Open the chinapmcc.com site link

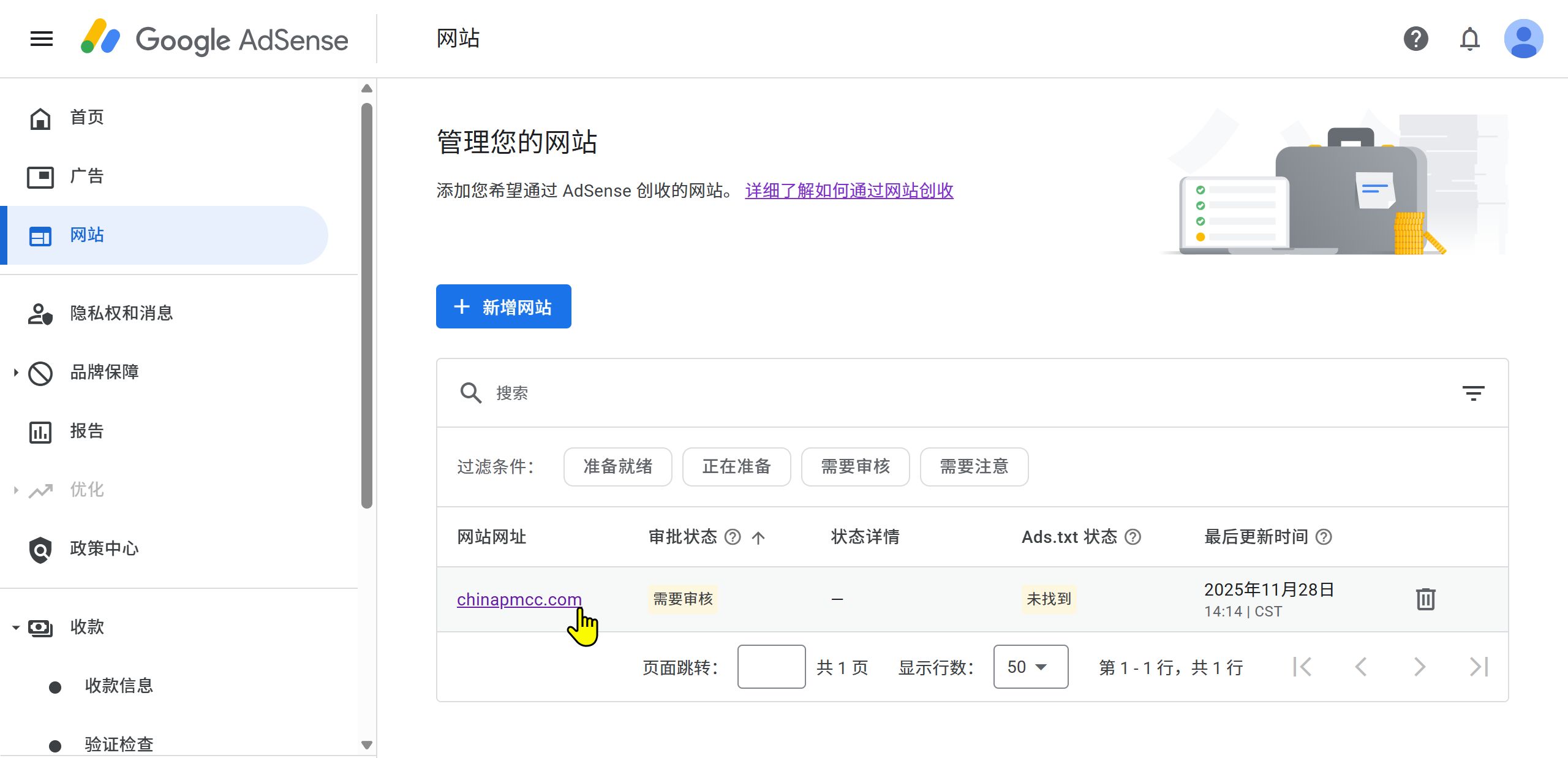519,599
